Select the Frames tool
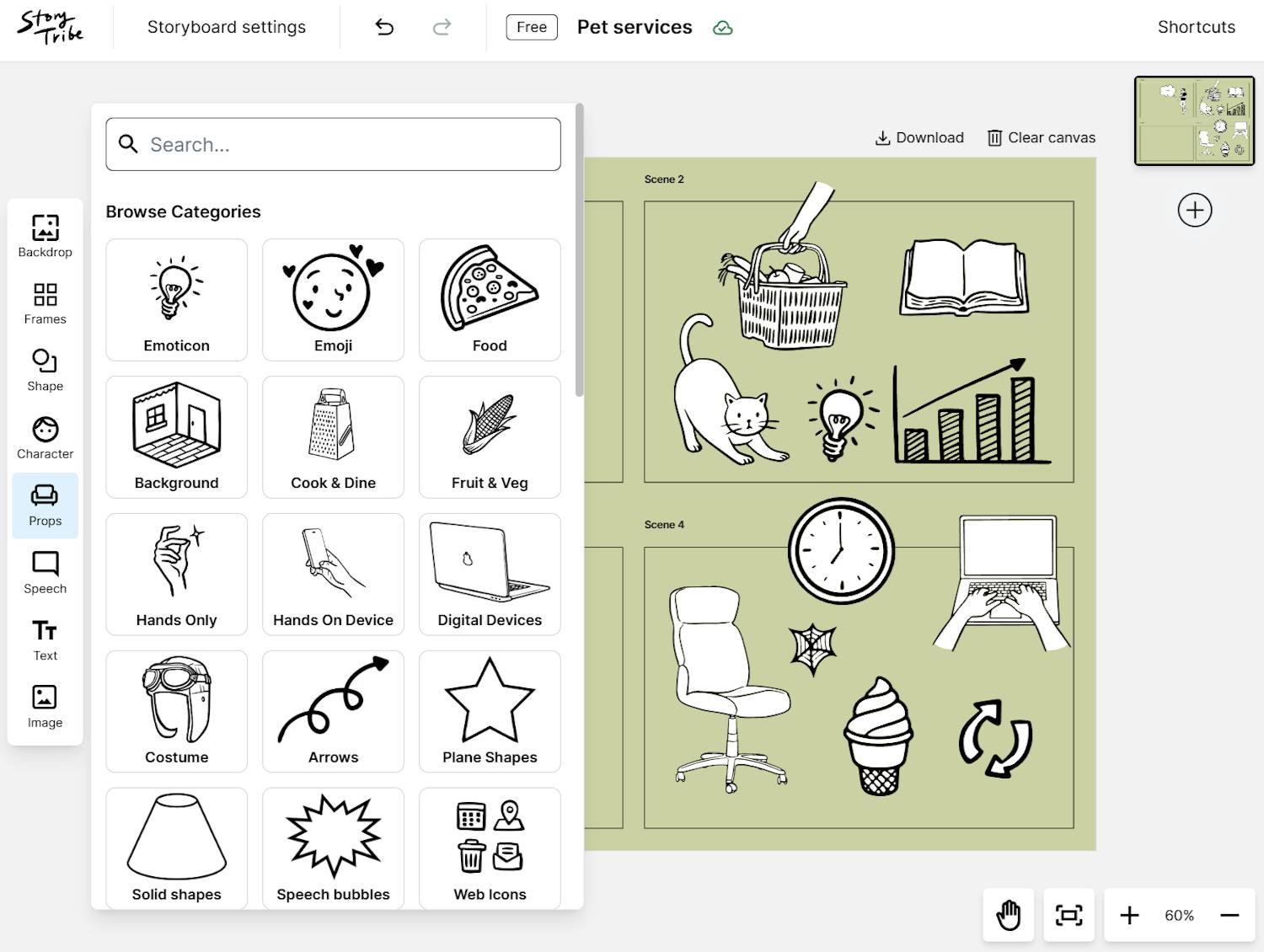The image size is (1264, 952). coord(45,303)
